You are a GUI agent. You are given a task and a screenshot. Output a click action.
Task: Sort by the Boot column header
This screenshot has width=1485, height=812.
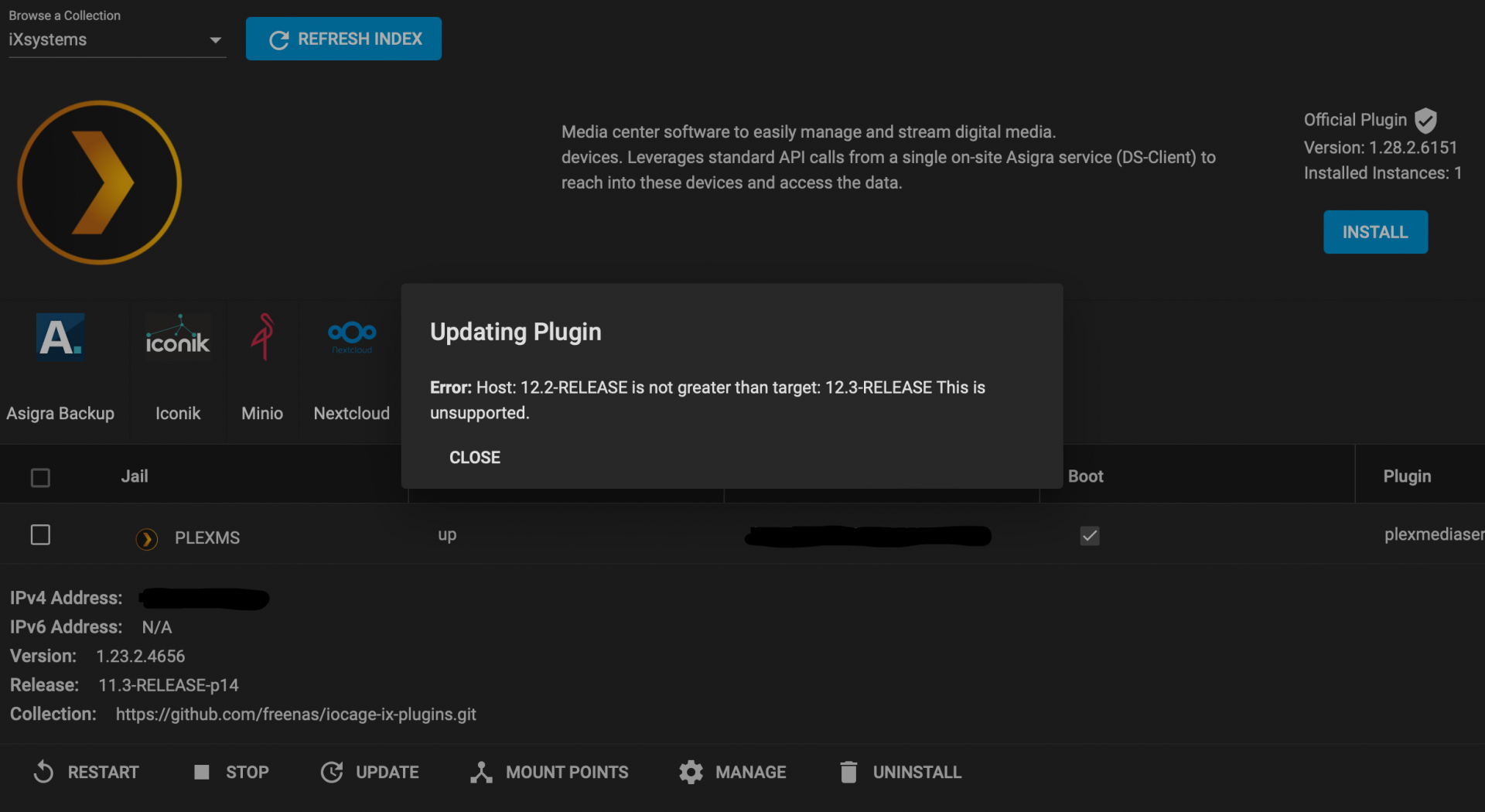[x=1086, y=476]
